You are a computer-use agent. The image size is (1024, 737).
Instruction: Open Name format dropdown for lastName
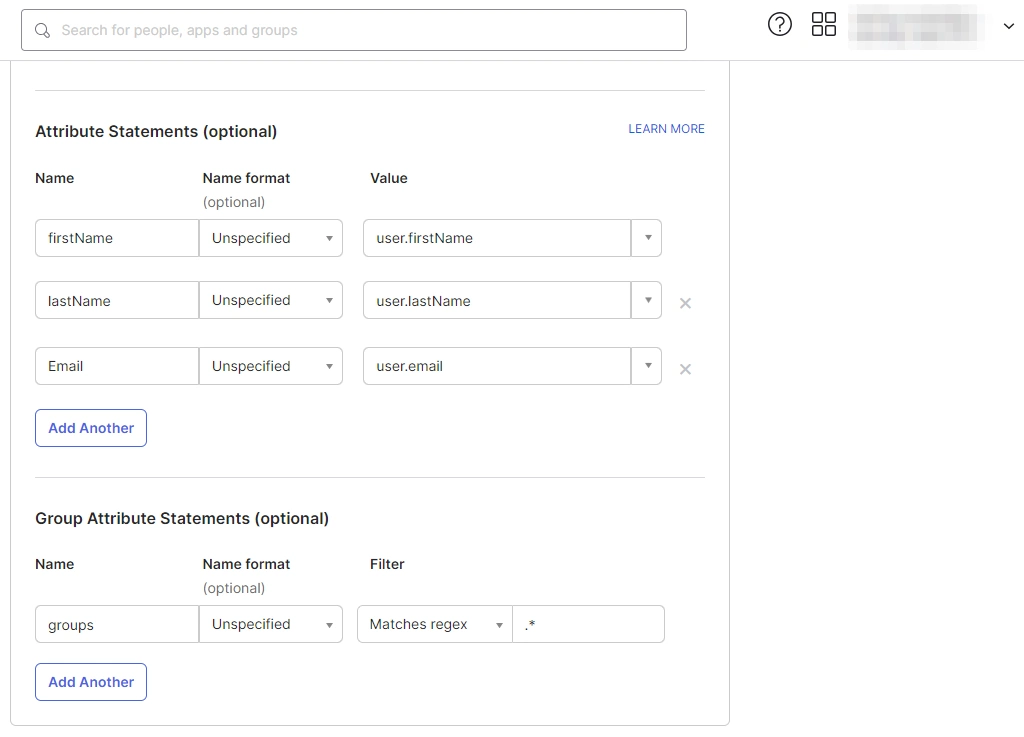pyautogui.click(x=271, y=300)
